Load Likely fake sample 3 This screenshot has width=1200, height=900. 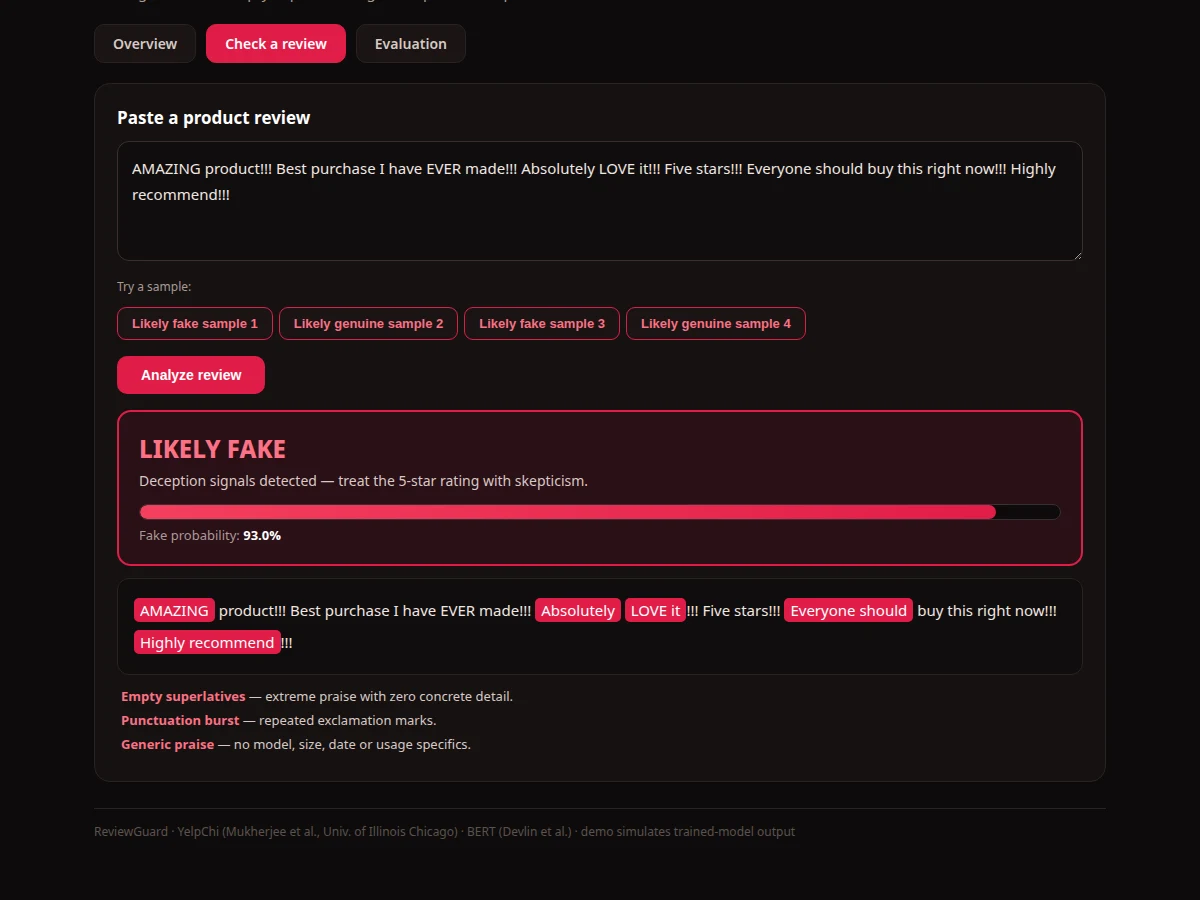[x=542, y=323]
